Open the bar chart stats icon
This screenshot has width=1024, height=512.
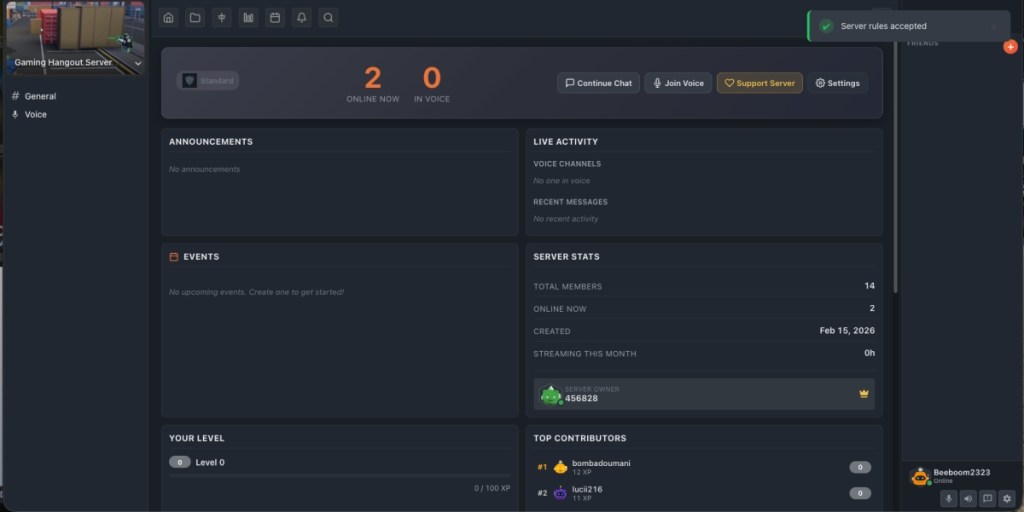tap(248, 18)
